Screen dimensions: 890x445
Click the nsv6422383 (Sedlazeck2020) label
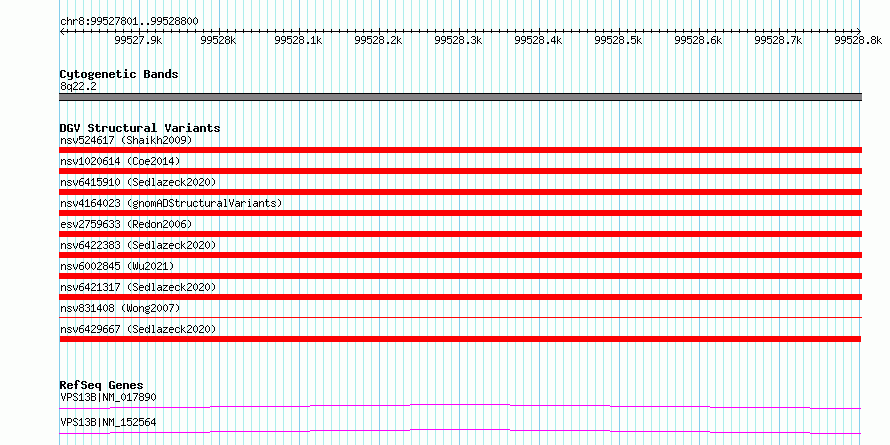[x=138, y=245]
